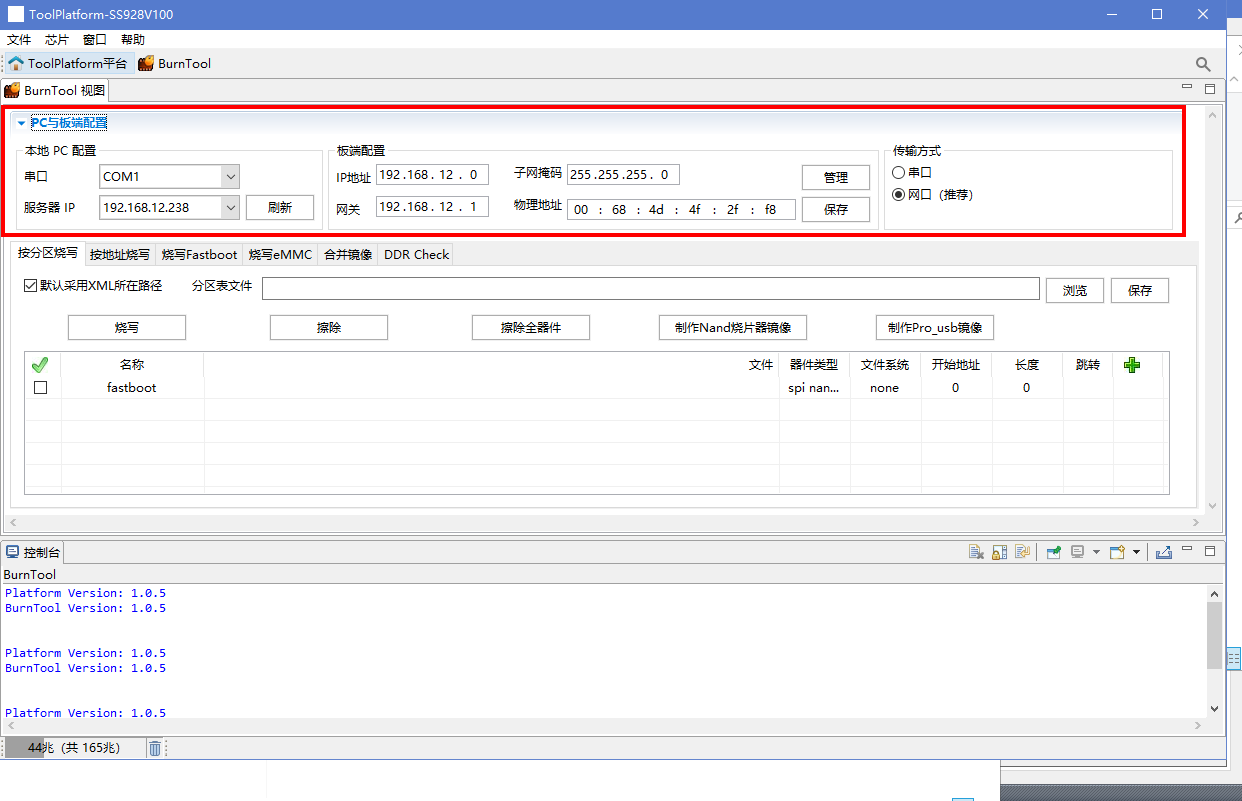Collapse the PC与板端配置 section
Image resolution: width=1242 pixels, height=801 pixels.
(x=21, y=123)
